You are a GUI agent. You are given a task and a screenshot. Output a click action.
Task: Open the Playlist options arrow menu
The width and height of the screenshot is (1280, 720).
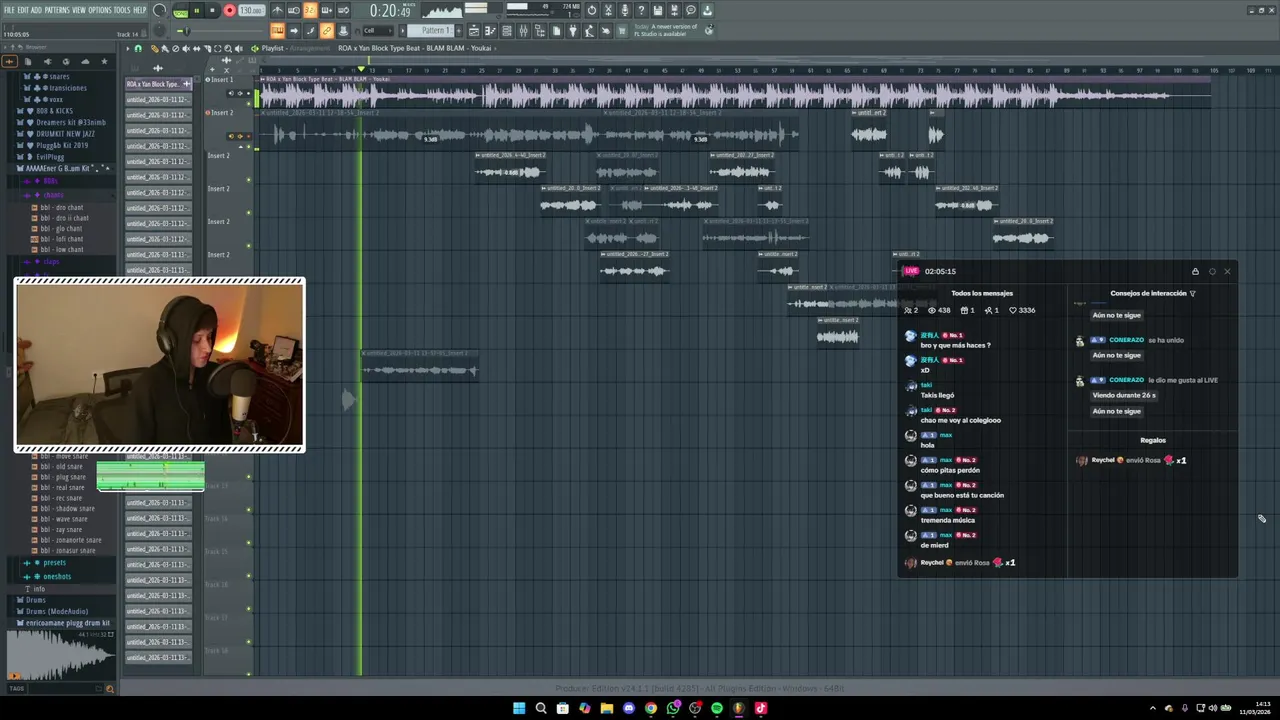click(128, 48)
